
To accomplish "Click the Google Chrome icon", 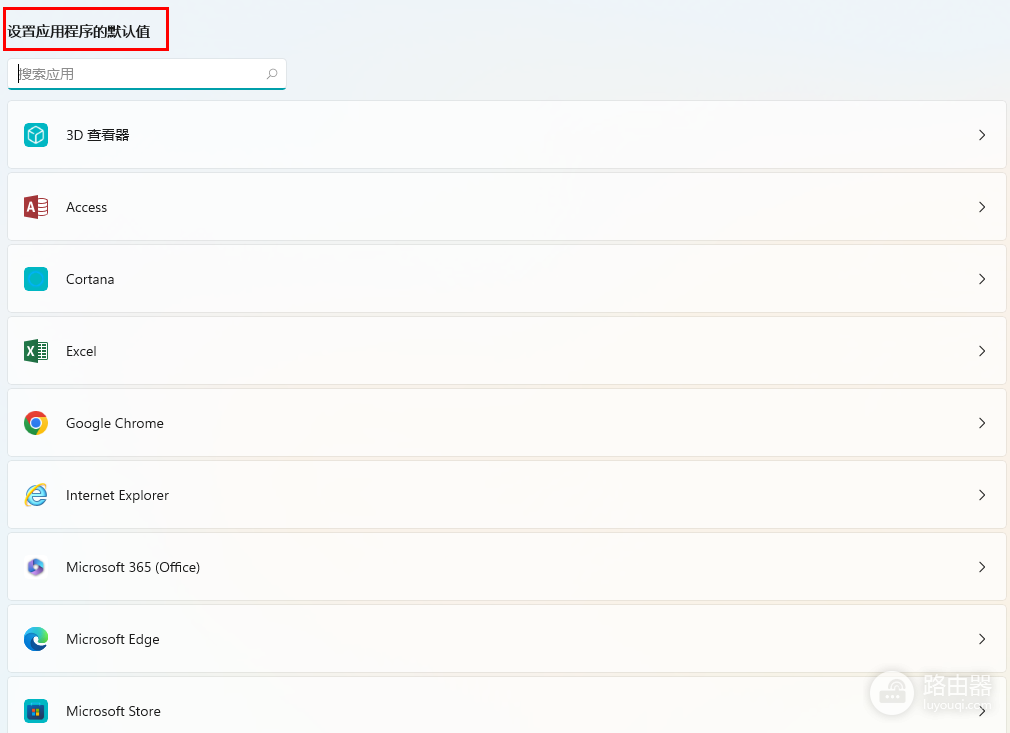I will point(36,423).
